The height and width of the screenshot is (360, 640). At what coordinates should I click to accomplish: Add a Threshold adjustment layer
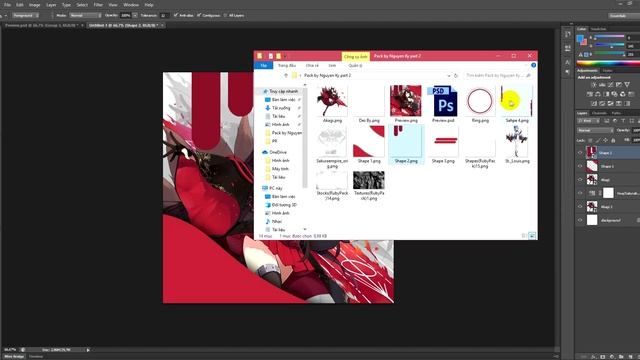(610, 104)
